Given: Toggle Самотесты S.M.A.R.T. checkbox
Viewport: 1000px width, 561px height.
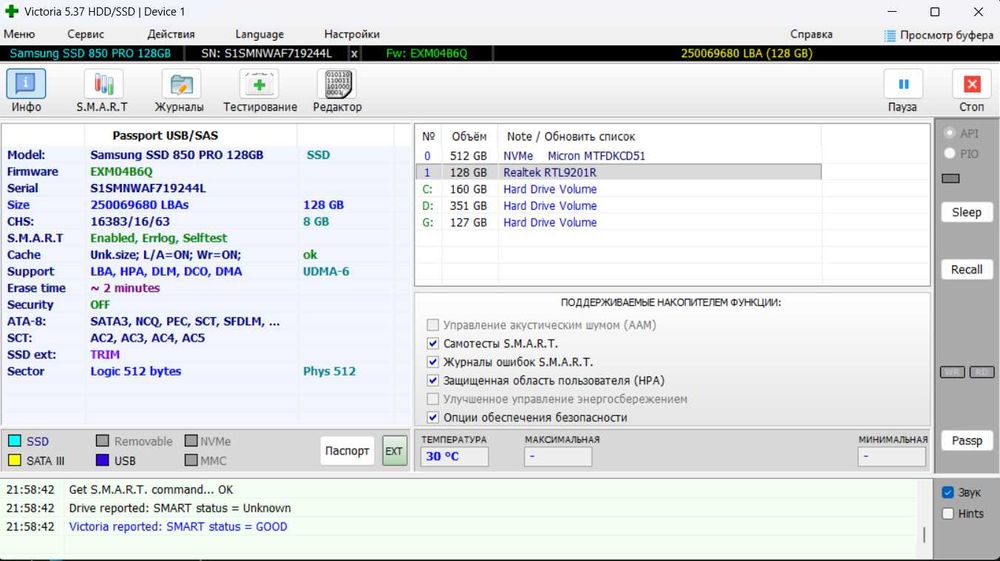Looking at the screenshot, I should 433,344.
